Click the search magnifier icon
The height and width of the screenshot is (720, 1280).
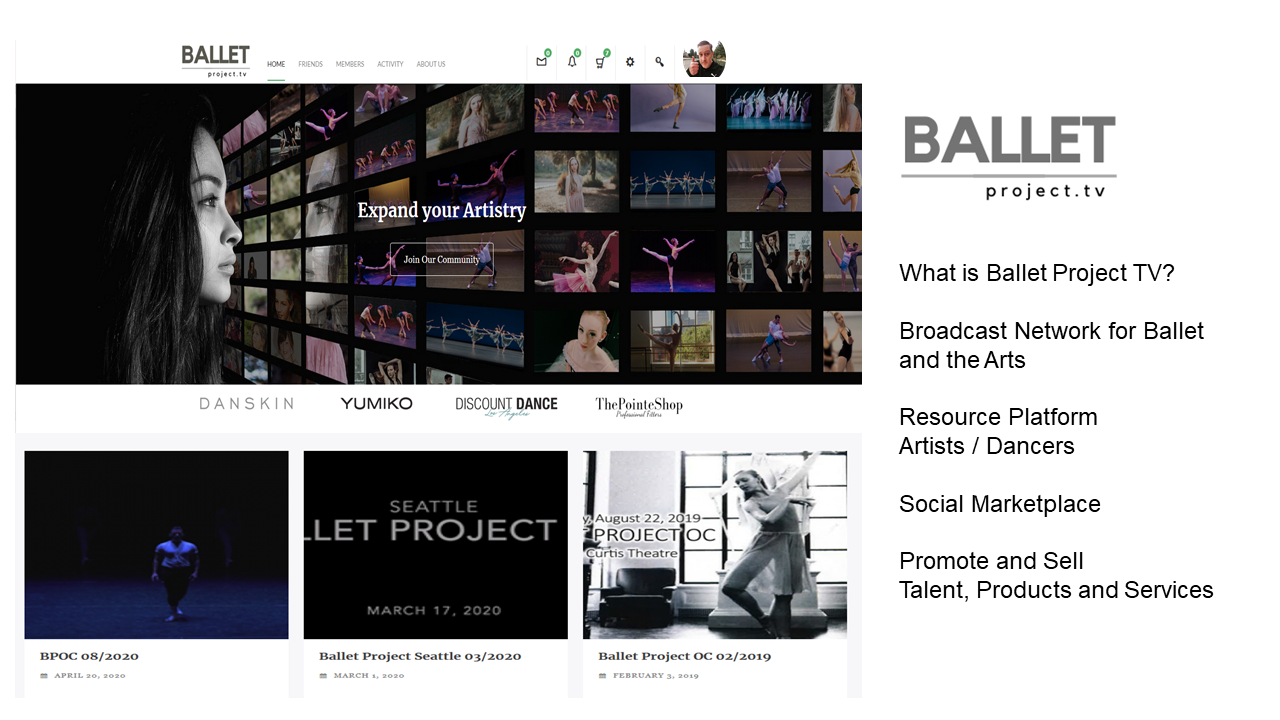tap(659, 62)
